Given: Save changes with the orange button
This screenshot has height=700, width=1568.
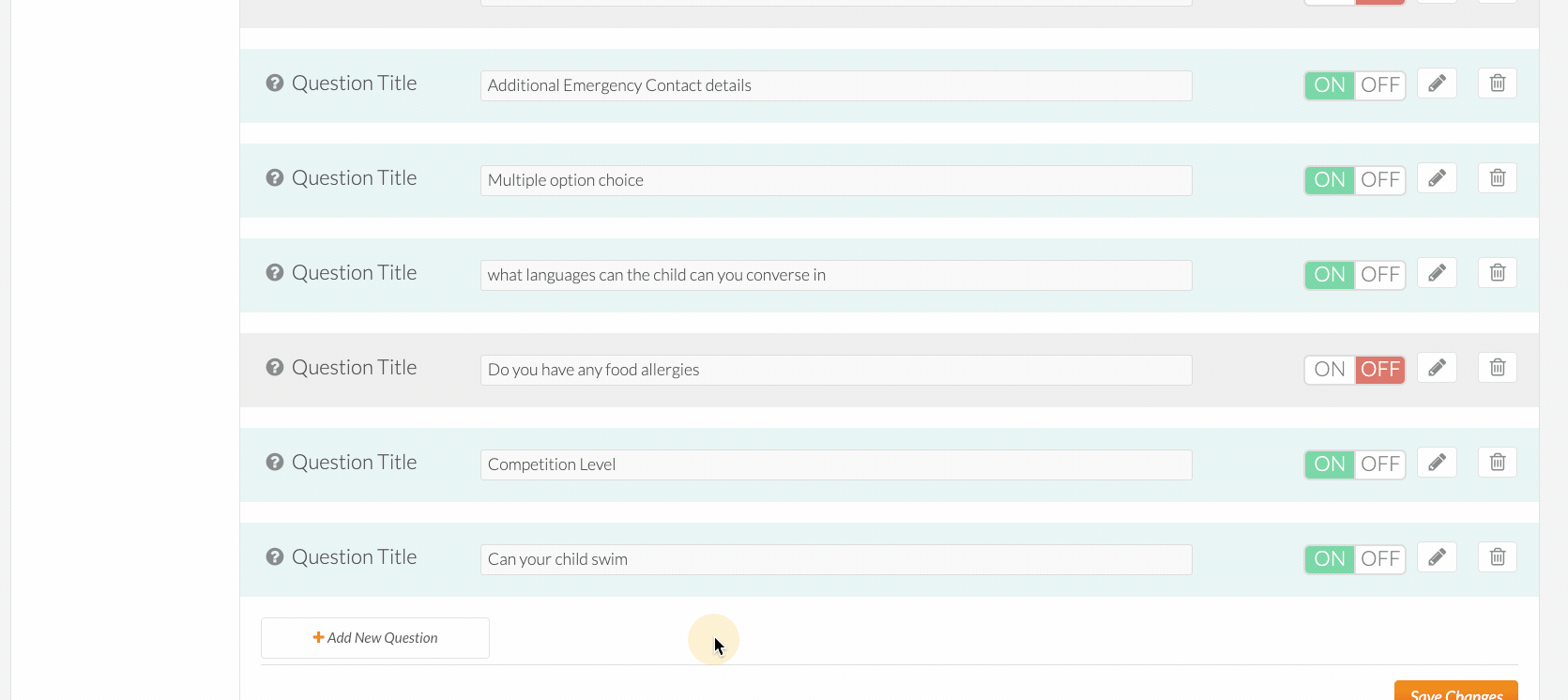Looking at the screenshot, I should click(1456, 691).
